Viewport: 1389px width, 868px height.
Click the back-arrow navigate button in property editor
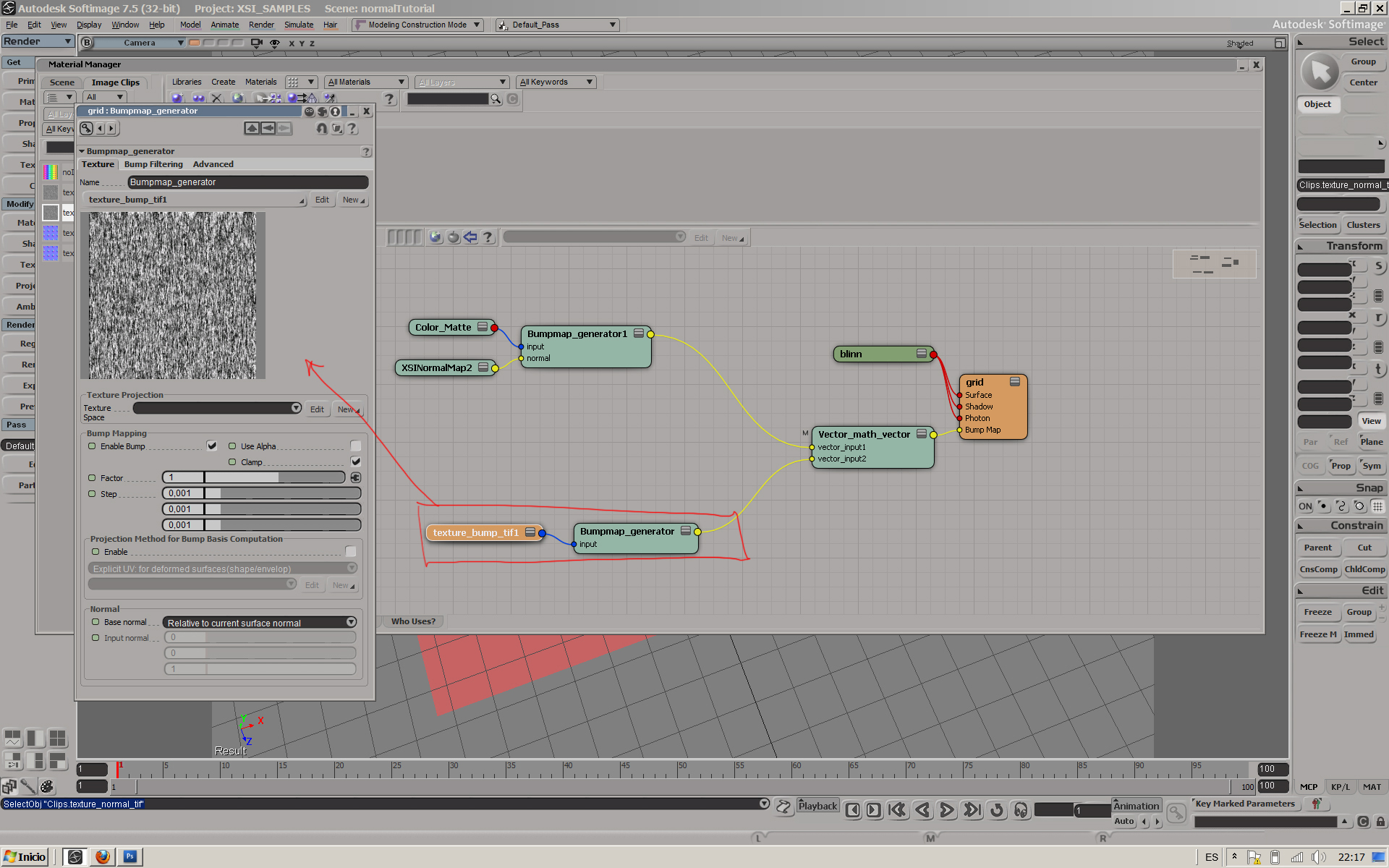[x=268, y=128]
